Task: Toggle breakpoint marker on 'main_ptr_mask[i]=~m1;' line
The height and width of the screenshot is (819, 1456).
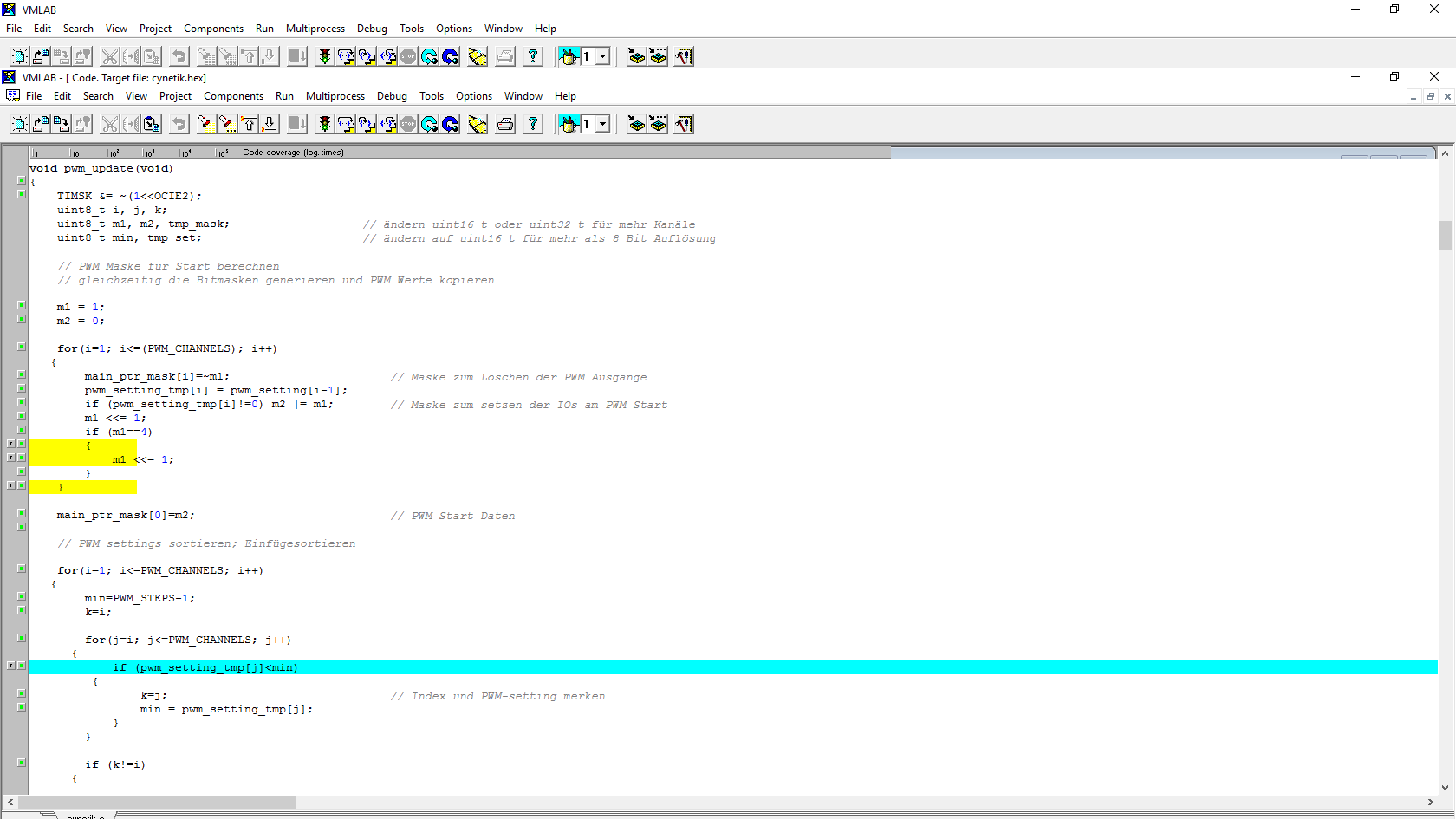Action: [x=22, y=374]
